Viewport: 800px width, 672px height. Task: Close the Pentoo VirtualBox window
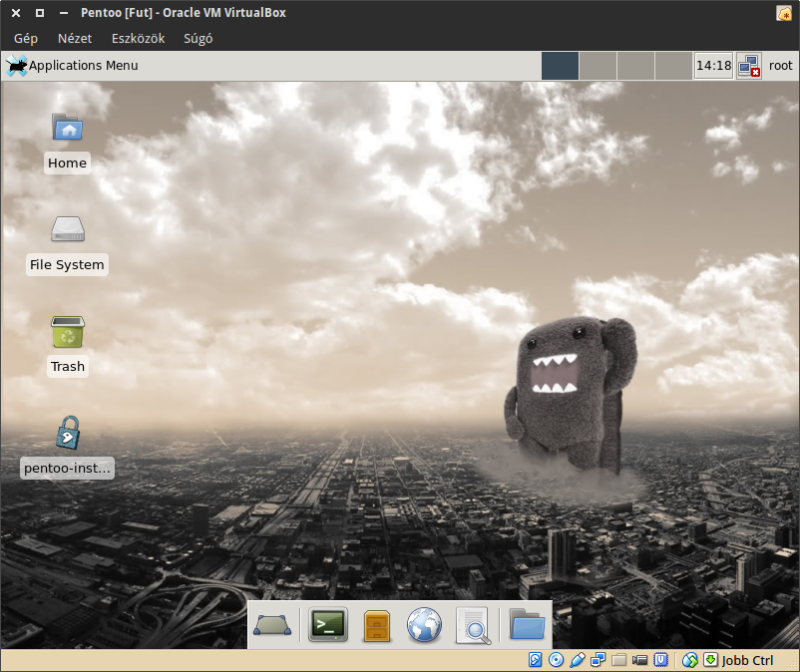click(16, 13)
